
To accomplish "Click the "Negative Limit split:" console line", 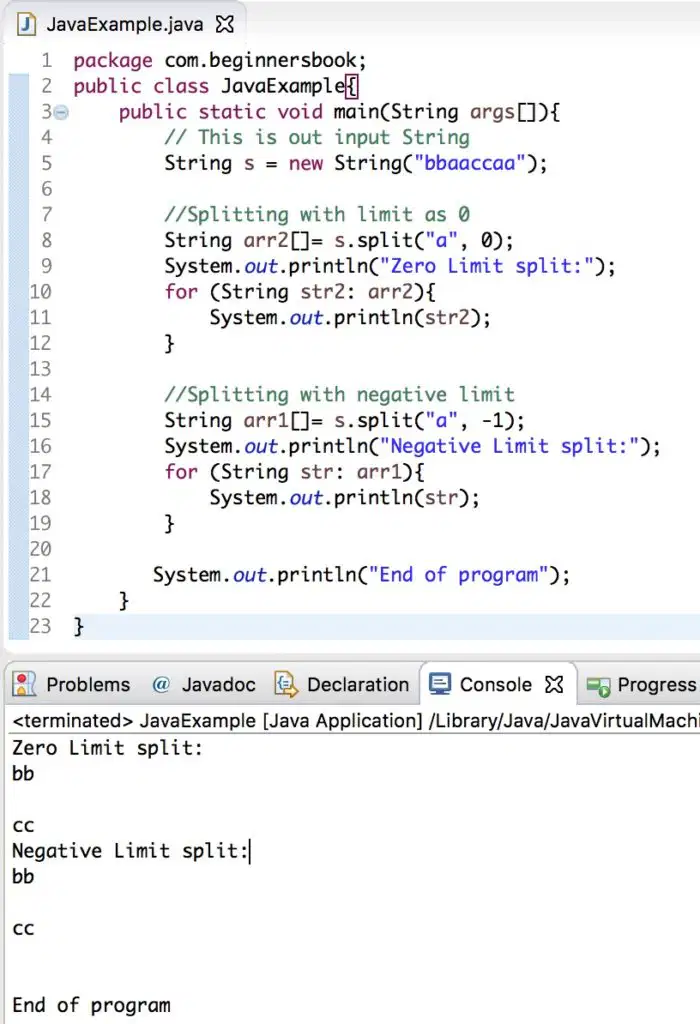I will pos(131,851).
